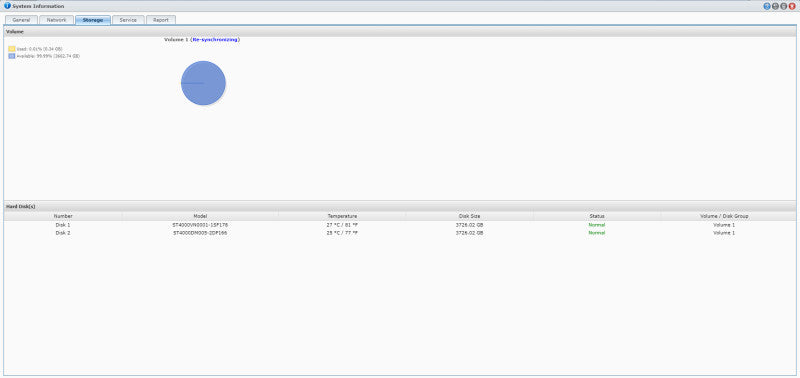Click Disk 2 size 3726.02 GB
Image resolution: width=800 pixels, height=378 pixels.
[469, 233]
